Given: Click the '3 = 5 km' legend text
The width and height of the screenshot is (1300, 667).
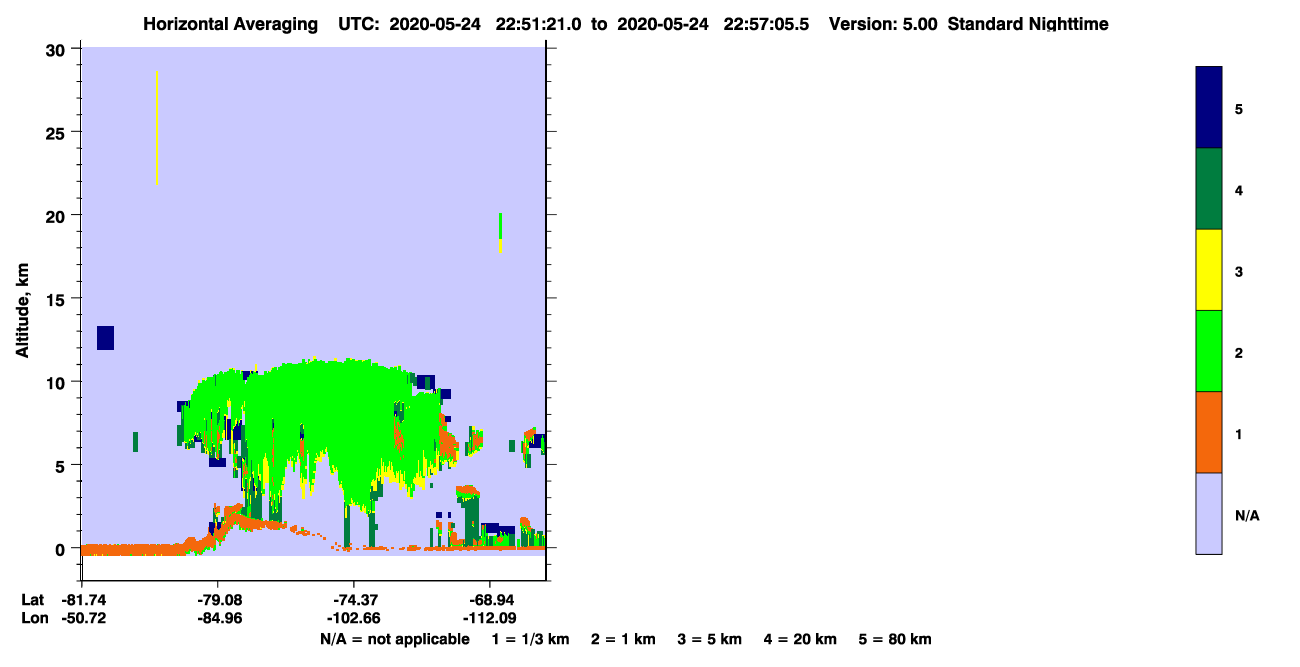Looking at the screenshot, I should point(710,639).
